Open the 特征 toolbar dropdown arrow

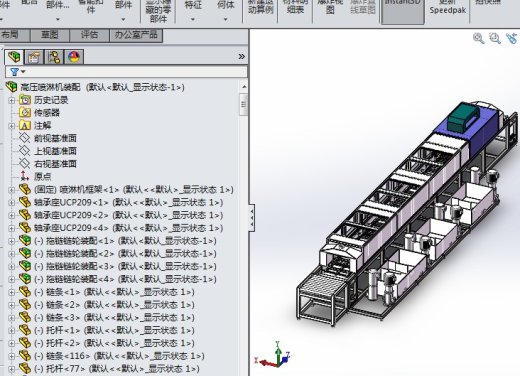tap(193, 19)
